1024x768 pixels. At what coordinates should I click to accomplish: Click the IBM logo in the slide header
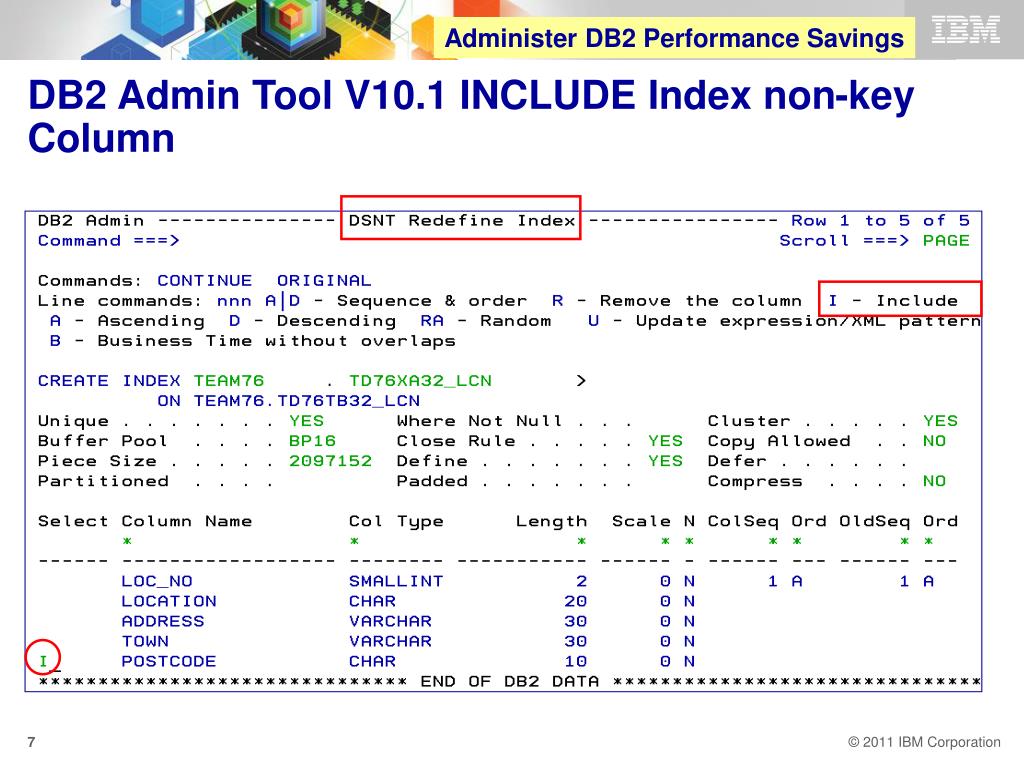click(965, 29)
